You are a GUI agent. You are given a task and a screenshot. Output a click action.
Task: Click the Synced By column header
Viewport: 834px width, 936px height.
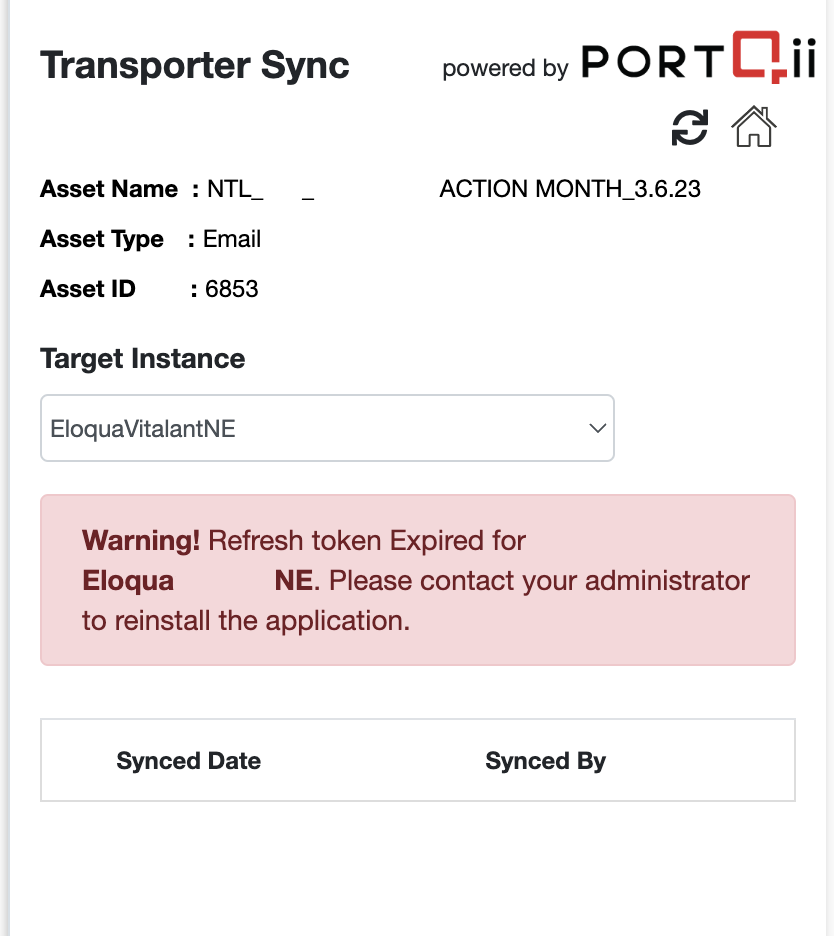(x=546, y=760)
